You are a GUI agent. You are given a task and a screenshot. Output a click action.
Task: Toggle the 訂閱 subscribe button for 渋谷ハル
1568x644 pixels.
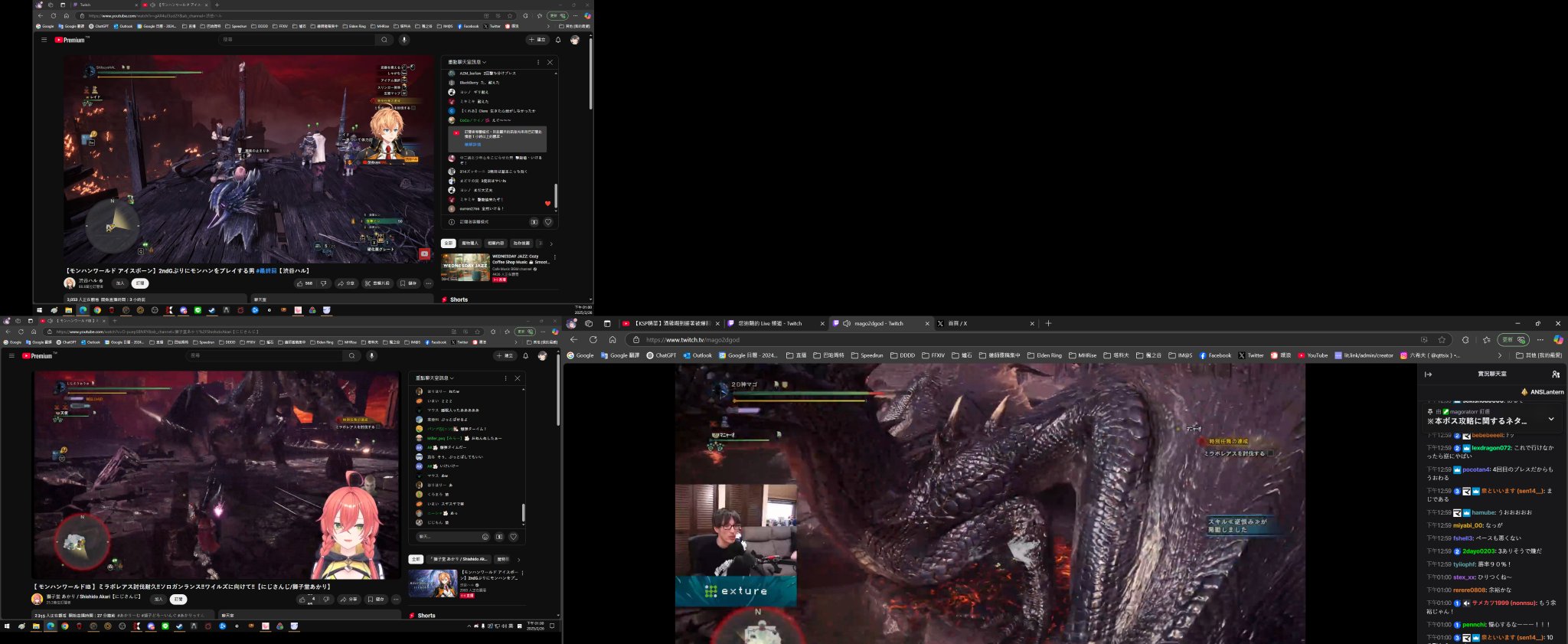point(140,283)
